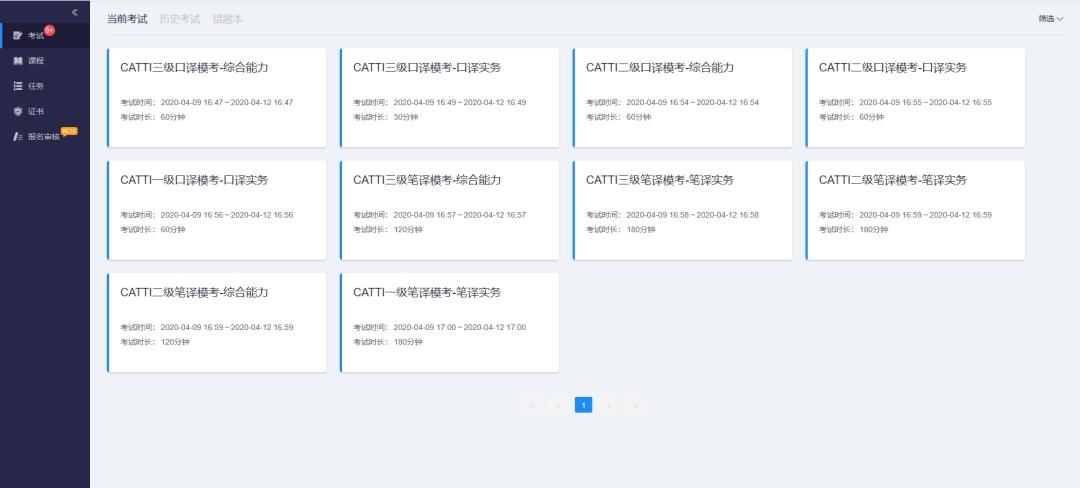The height and width of the screenshot is (488, 1080).
Task: Open CATTI二级口译模考-口译实务 exam card
Action: pyautogui.click(x=915, y=98)
